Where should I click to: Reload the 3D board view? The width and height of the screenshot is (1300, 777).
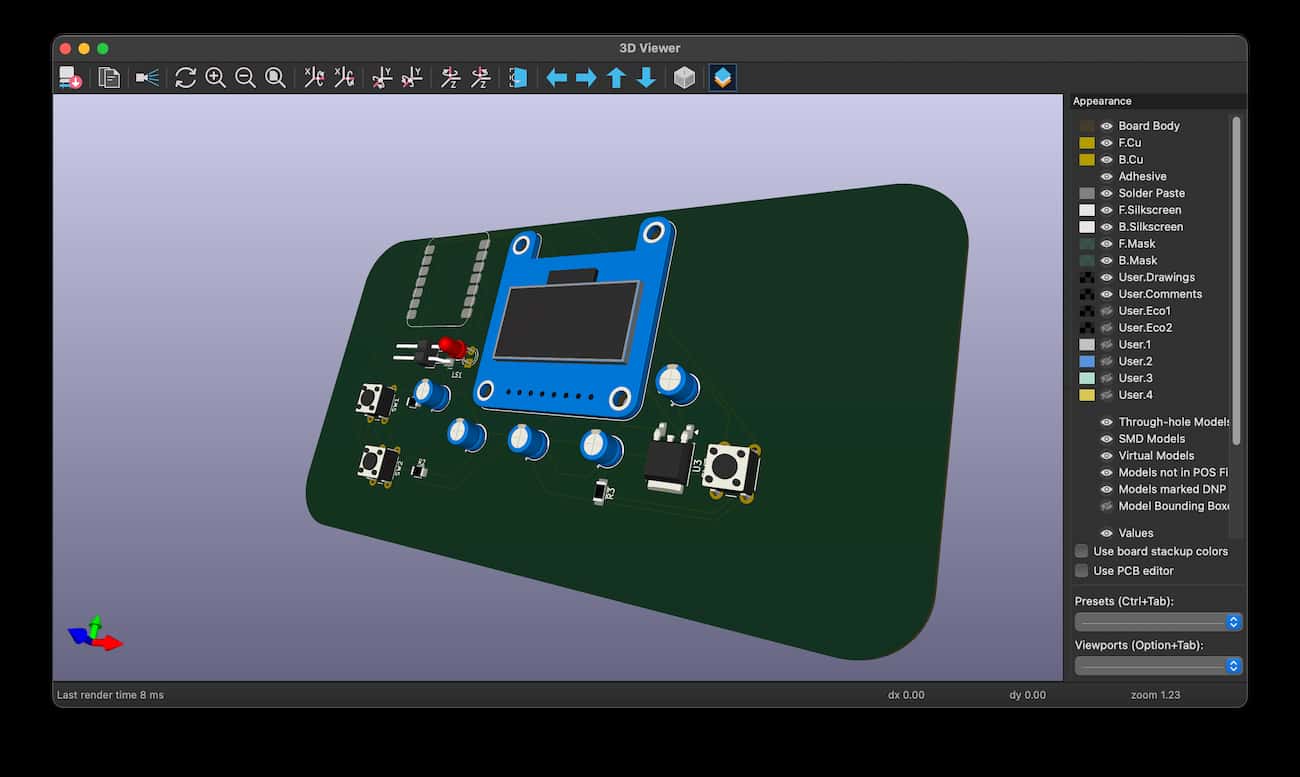186,78
